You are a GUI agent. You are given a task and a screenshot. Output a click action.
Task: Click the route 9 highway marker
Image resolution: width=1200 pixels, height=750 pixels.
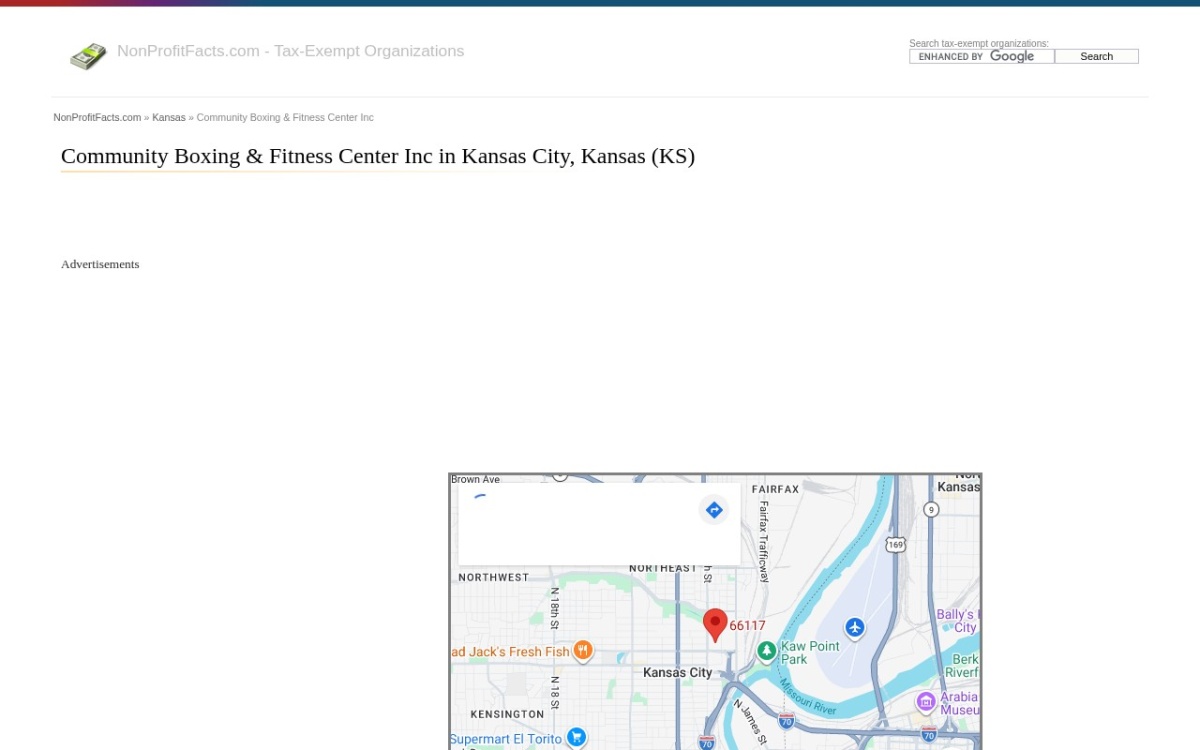click(x=931, y=509)
